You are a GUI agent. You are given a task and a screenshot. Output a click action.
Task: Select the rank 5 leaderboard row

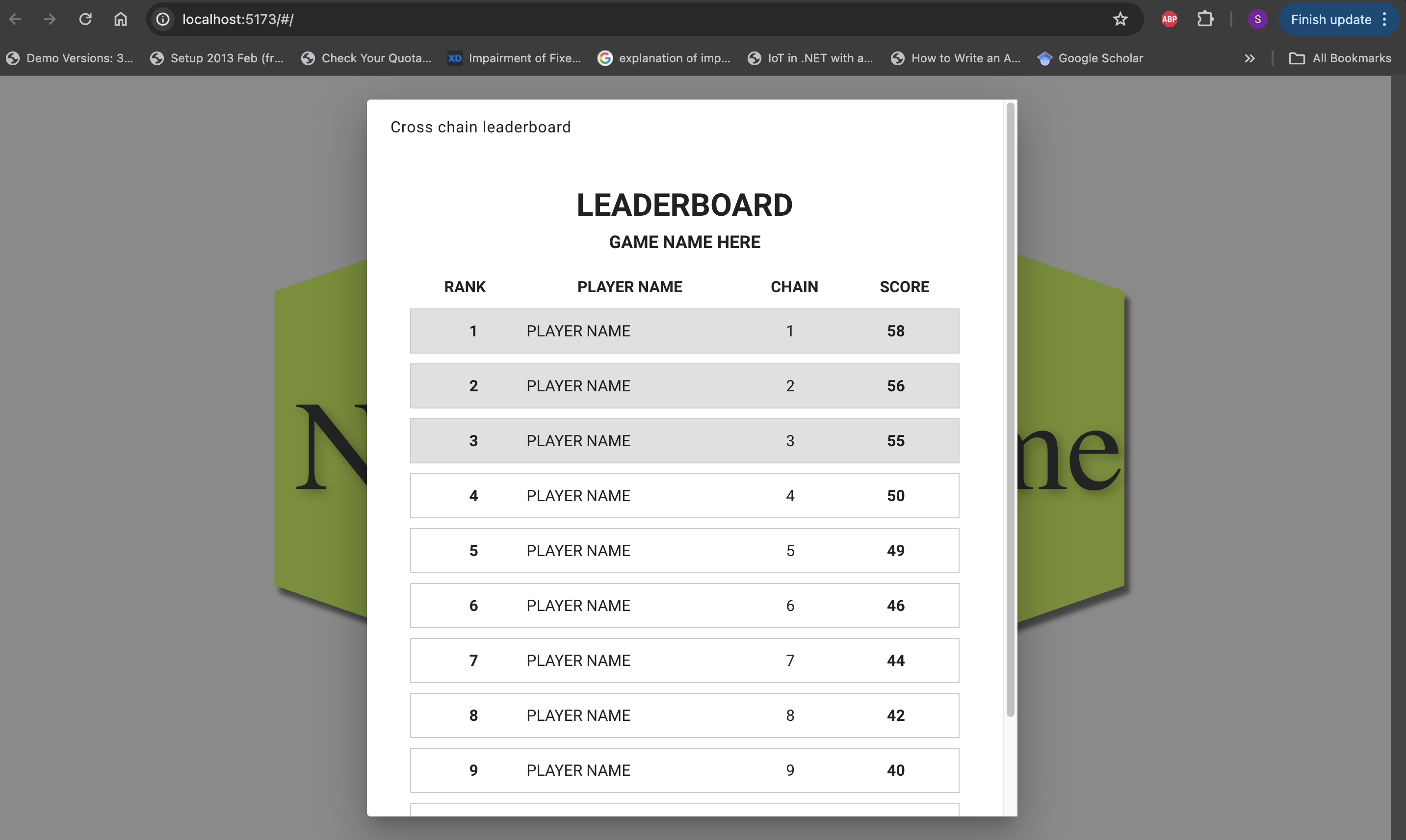tap(684, 551)
